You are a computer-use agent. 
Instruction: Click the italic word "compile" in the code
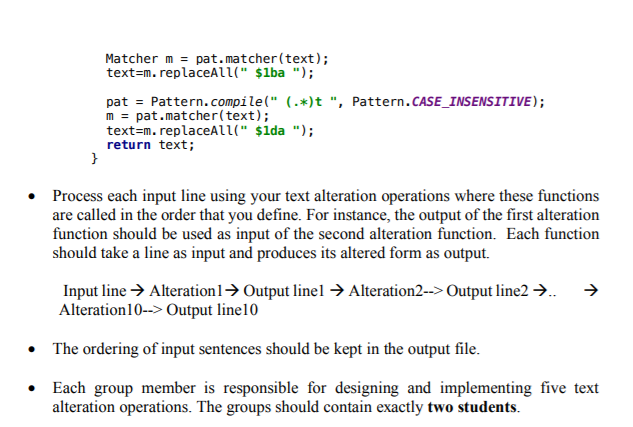click(x=237, y=102)
